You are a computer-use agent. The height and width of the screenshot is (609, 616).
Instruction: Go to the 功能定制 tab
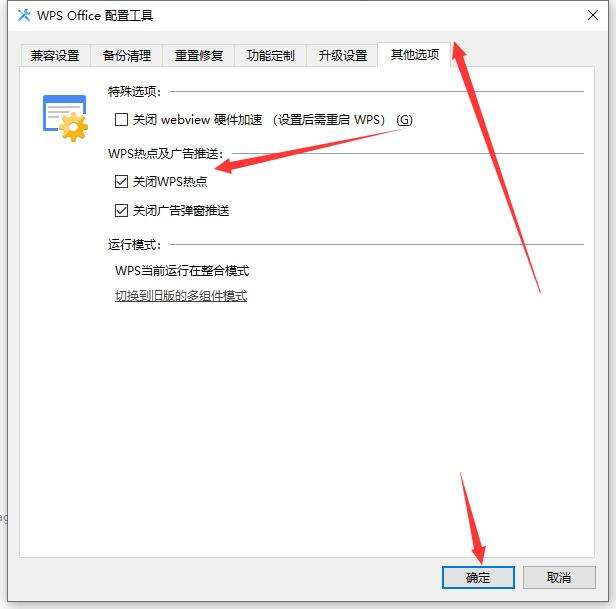tap(270, 55)
